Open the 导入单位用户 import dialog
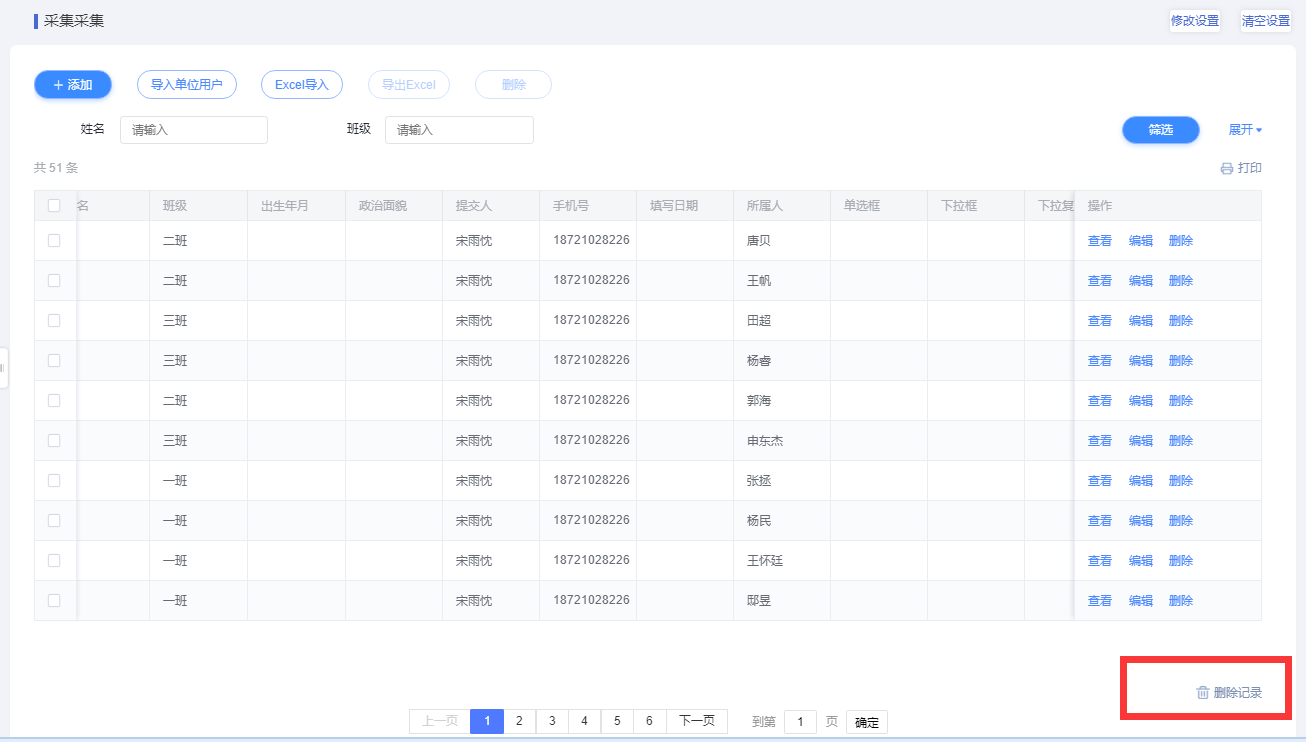 tap(187, 85)
